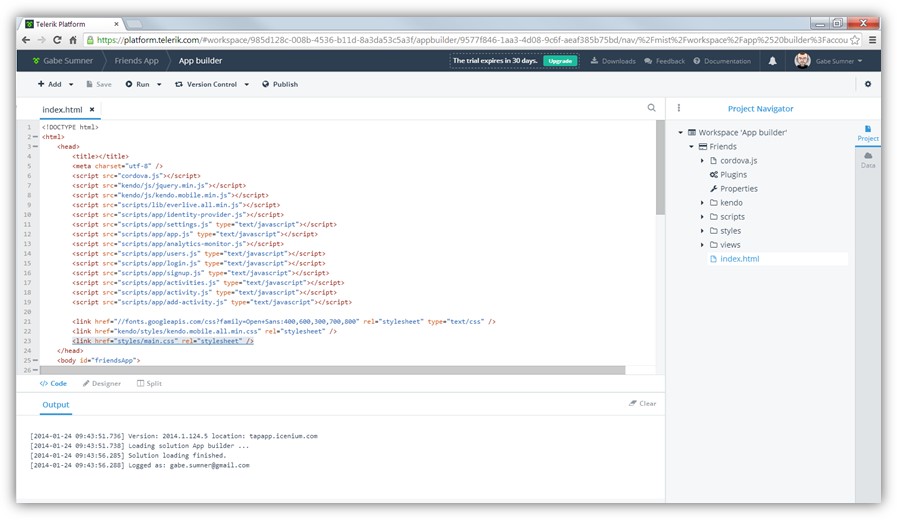The height and width of the screenshot is (520, 897).
Task: Open Properties in the project tree
Action: click(x=738, y=188)
